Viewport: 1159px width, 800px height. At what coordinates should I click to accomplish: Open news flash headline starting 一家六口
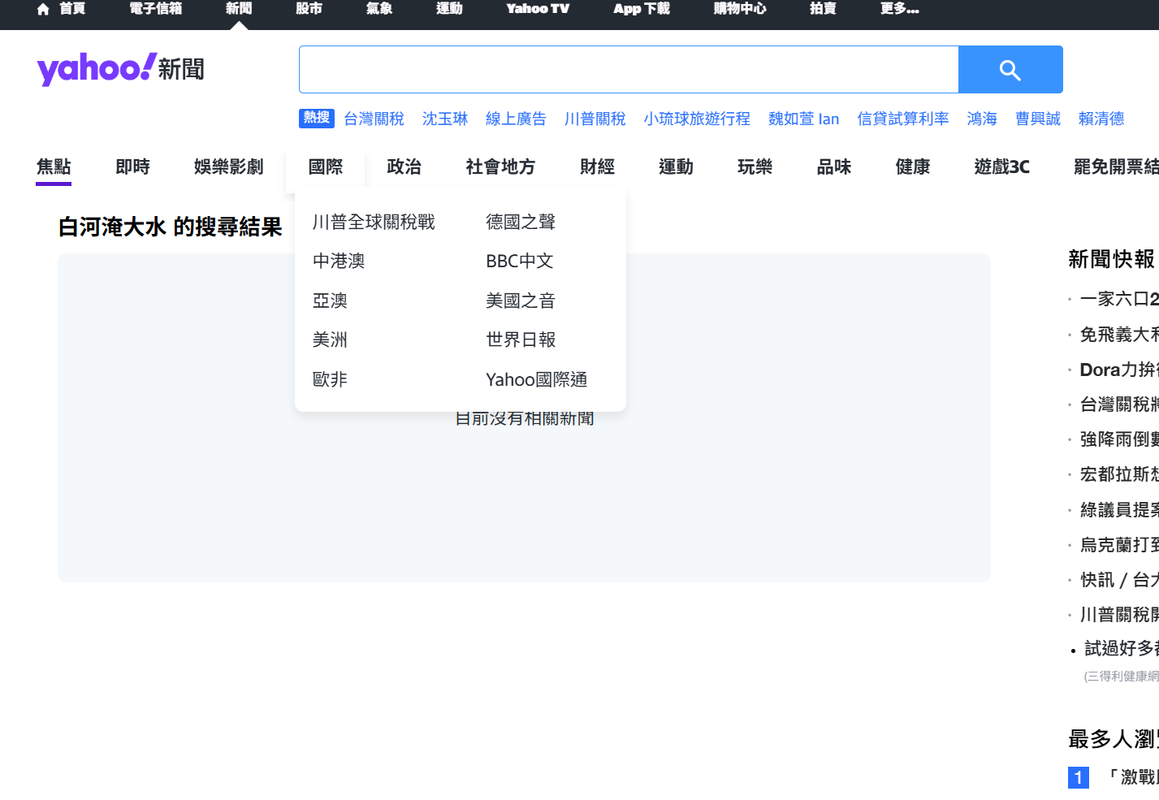click(x=1119, y=299)
